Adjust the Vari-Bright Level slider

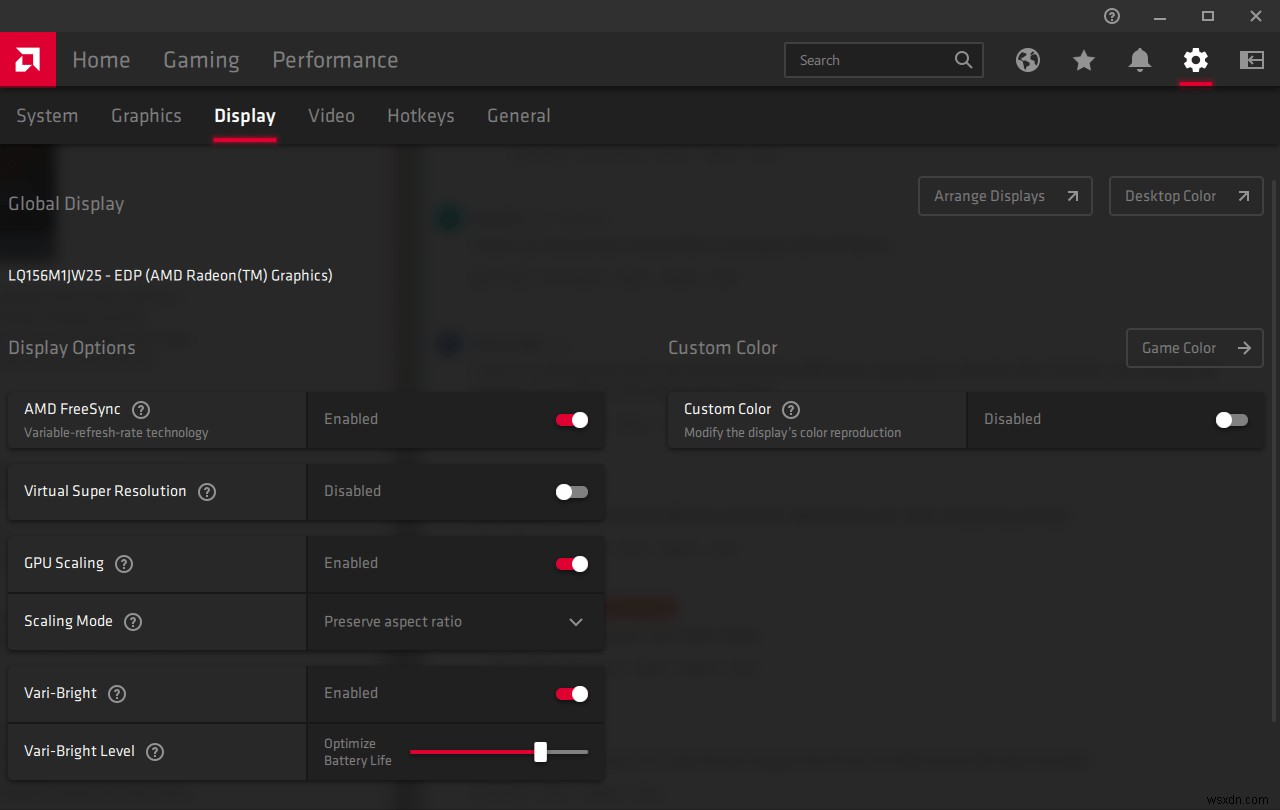(x=541, y=752)
